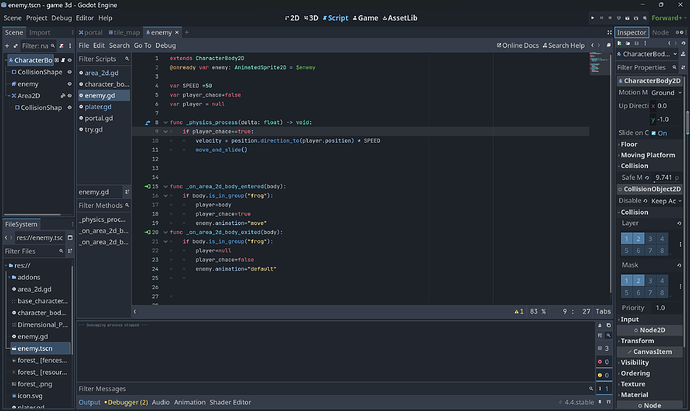The height and width of the screenshot is (411, 690).
Task: Click the Safe Margin value field
Action: tap(664, 177)
